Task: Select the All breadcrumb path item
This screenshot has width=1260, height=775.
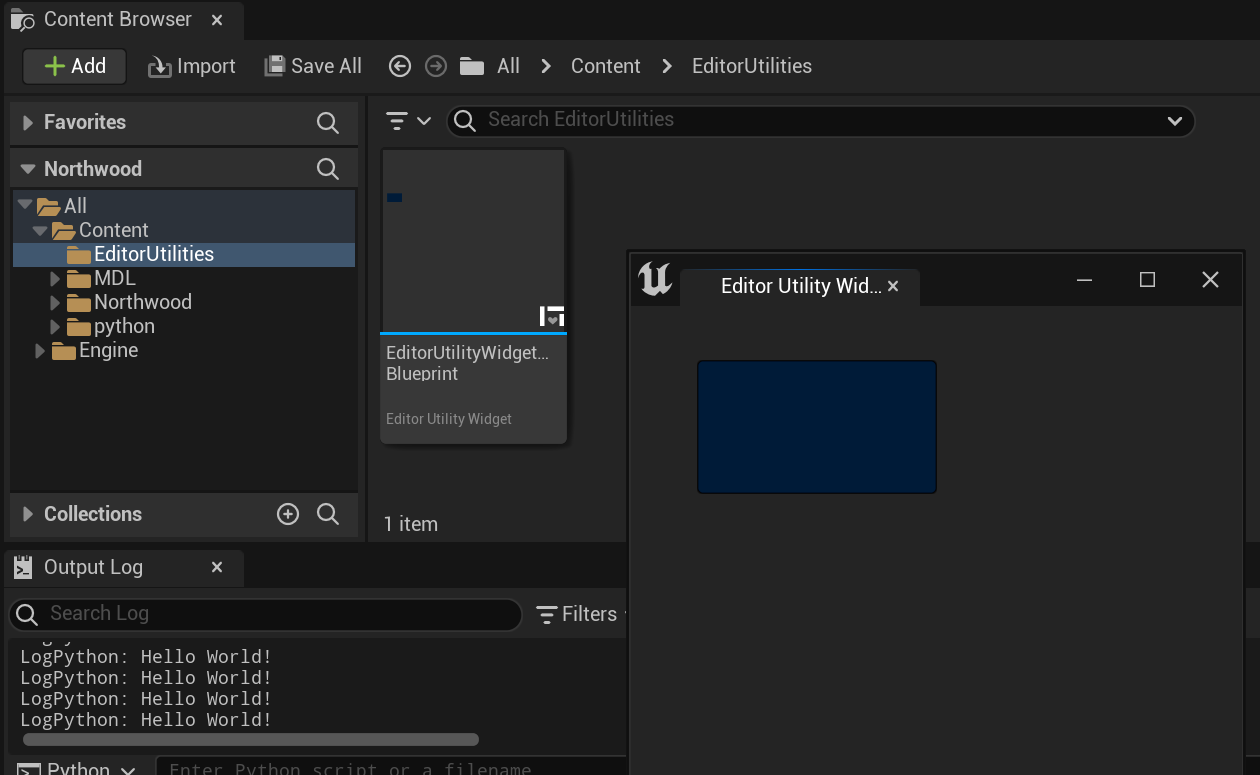Action: [x=509, y=66]
